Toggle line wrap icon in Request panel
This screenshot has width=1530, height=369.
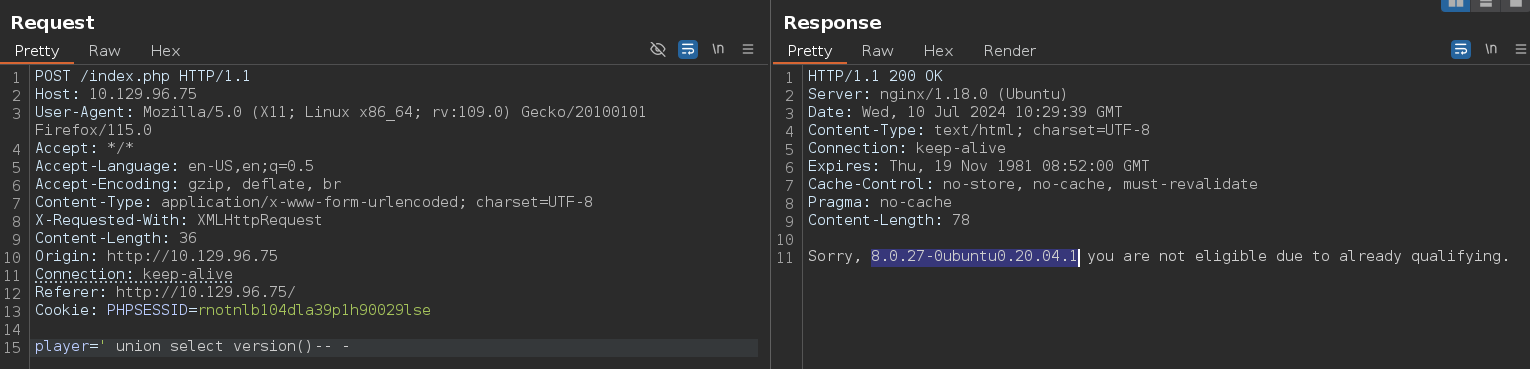coord(688,49)
